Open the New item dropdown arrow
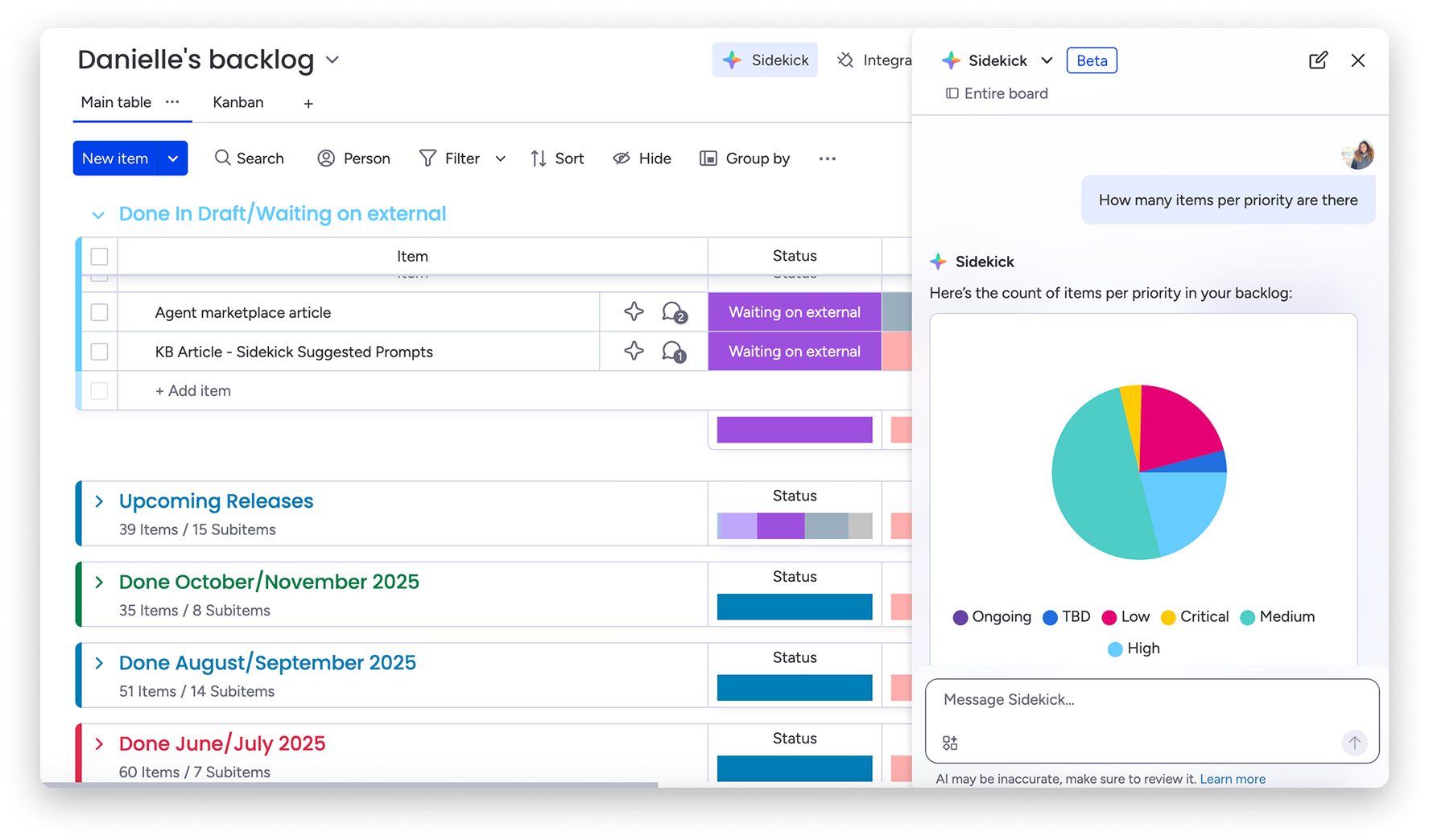The image size is (1429, 840). tap(173, 159)
